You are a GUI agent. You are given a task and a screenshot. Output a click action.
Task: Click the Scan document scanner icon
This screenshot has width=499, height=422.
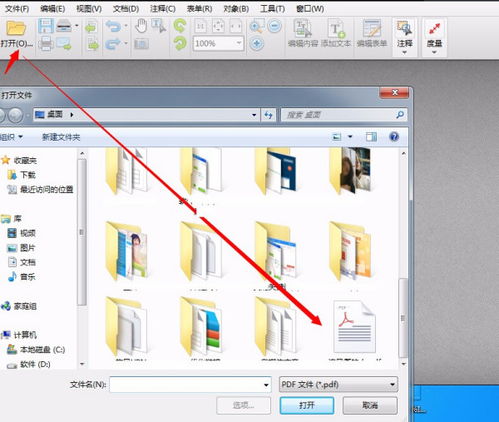click(64, 26)
